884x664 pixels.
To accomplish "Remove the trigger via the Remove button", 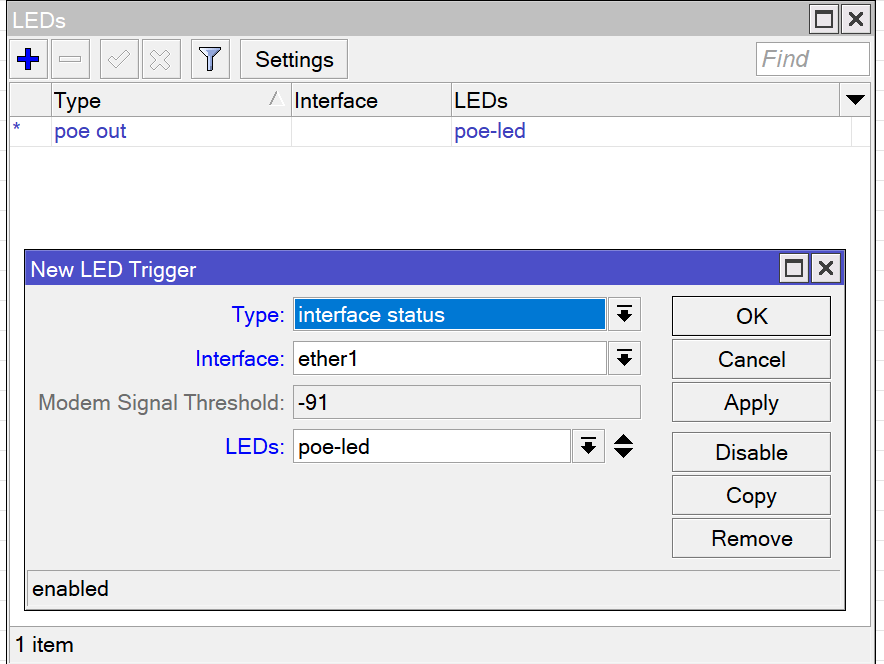I will (x=750, y=538).
